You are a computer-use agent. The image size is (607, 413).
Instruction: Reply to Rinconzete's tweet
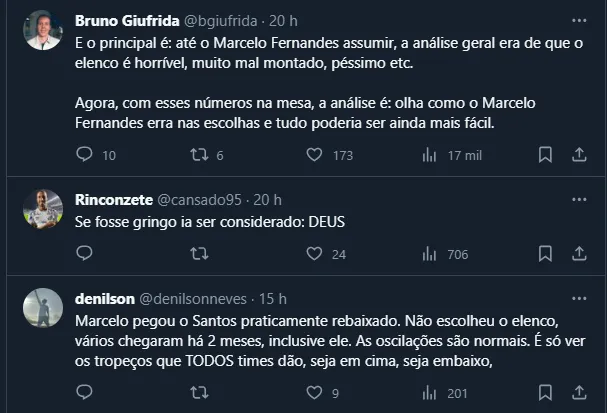85,254
